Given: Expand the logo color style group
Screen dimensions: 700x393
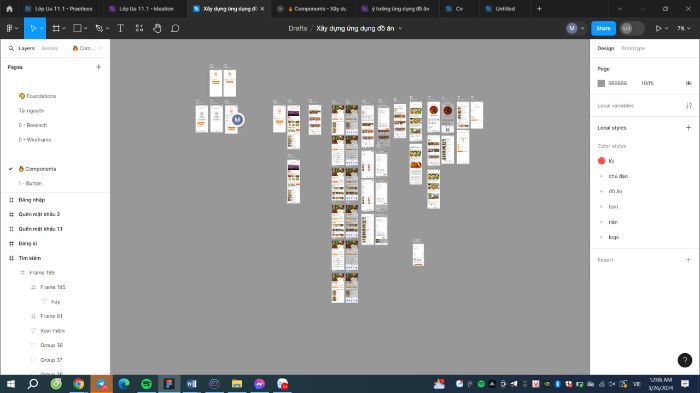Looking at the screenshot, I should pos(601,237).
